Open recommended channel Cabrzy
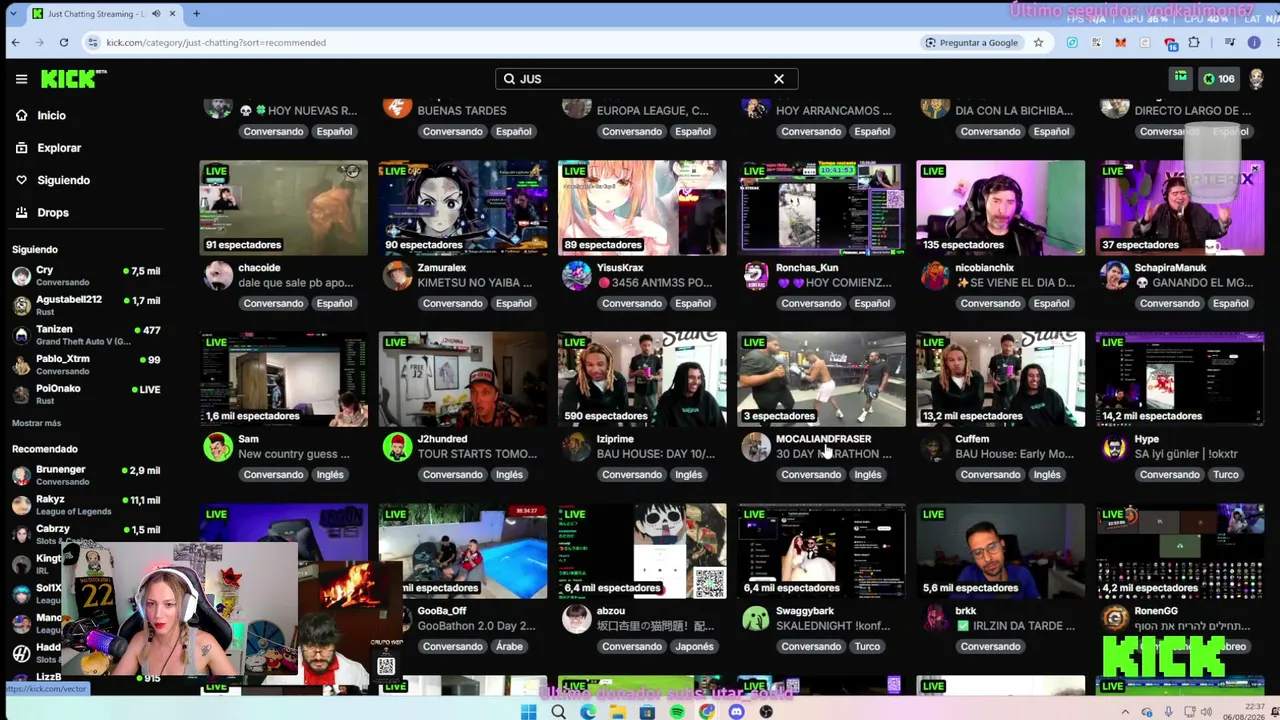The width and height of the screenshot is (1280, 720). (86, 534)
